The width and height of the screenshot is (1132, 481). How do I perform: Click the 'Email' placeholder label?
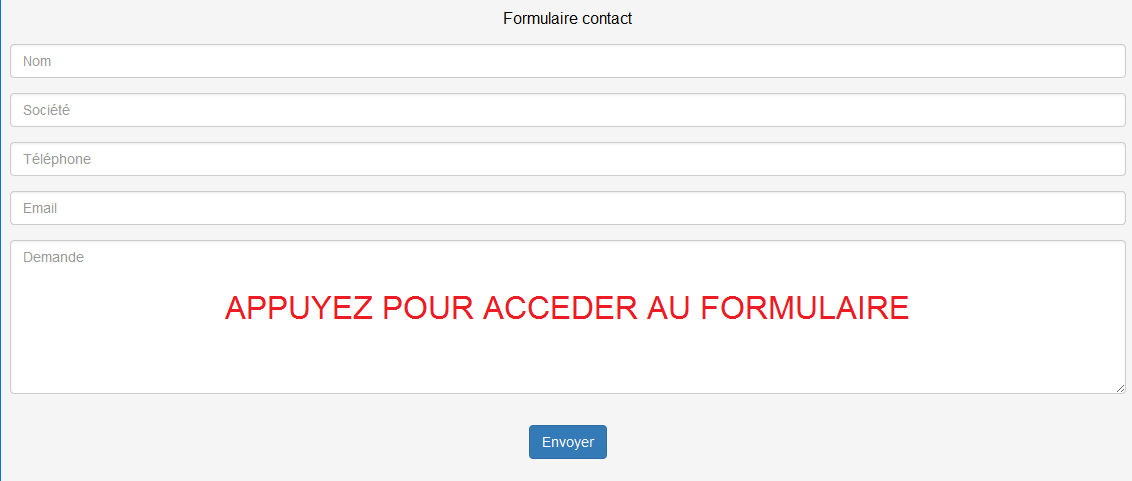coord(40,208)
